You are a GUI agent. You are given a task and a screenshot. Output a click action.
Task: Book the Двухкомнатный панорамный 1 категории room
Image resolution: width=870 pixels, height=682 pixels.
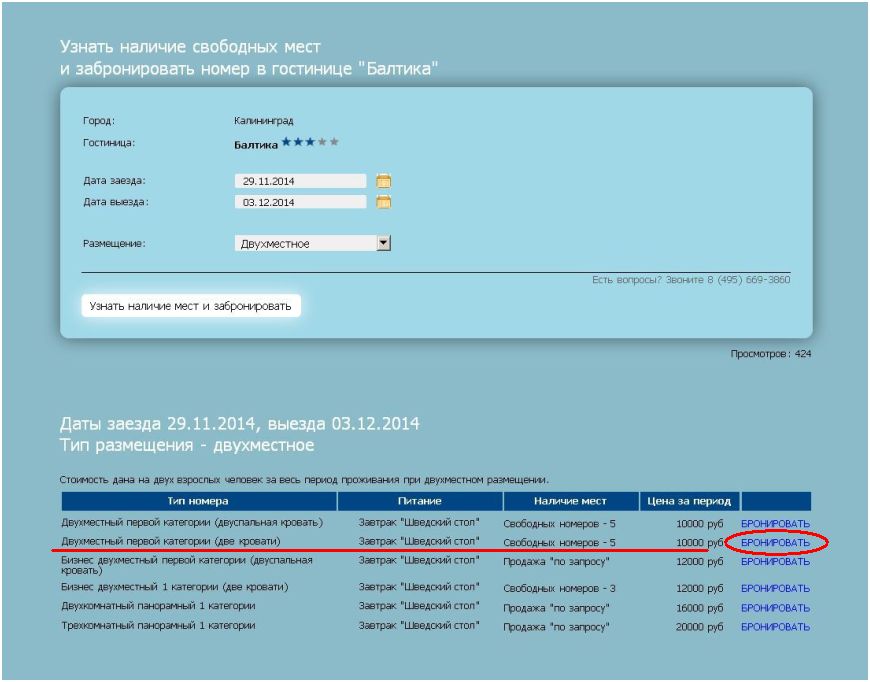coord(775,608)
